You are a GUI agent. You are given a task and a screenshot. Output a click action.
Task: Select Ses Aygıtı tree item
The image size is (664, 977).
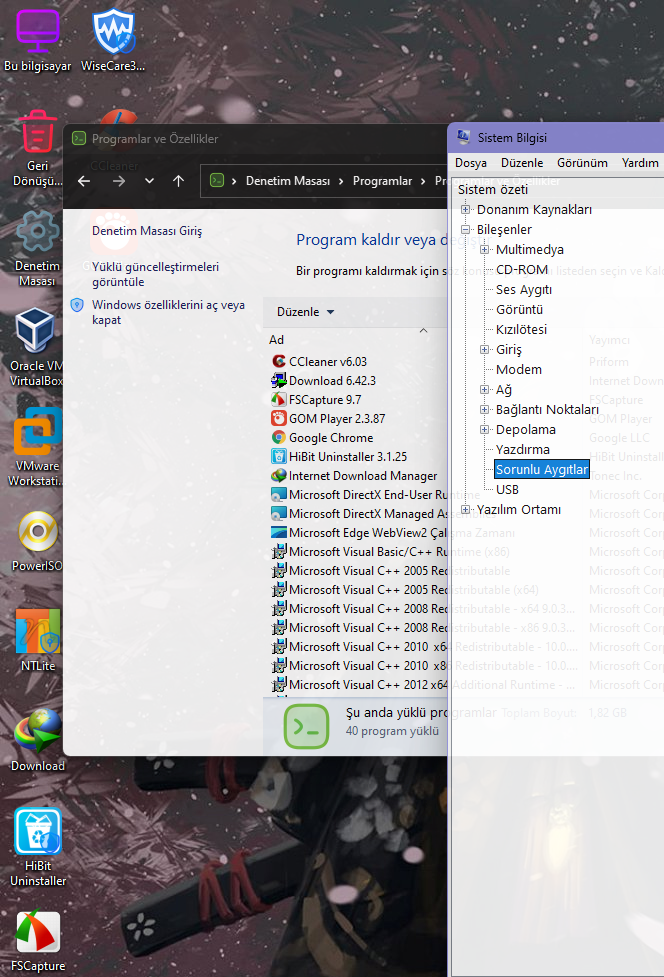(524, 290)
